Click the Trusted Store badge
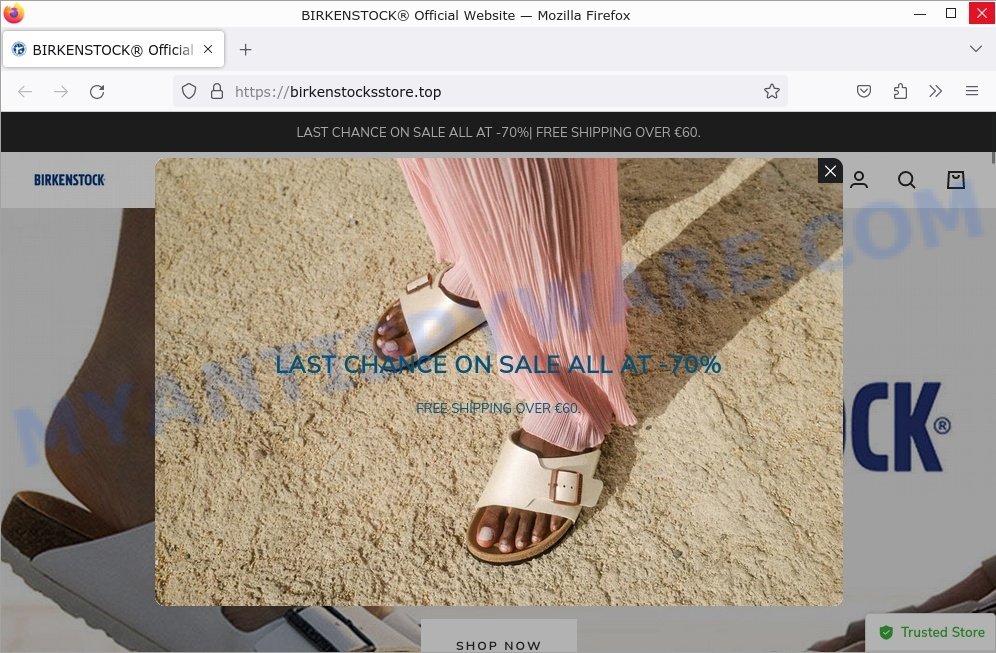This screenshot has height=653, width=996. [x=931, y=632]
